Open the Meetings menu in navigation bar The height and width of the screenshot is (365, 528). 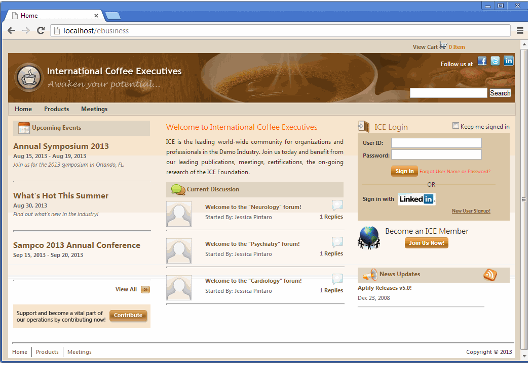point(94,109)
